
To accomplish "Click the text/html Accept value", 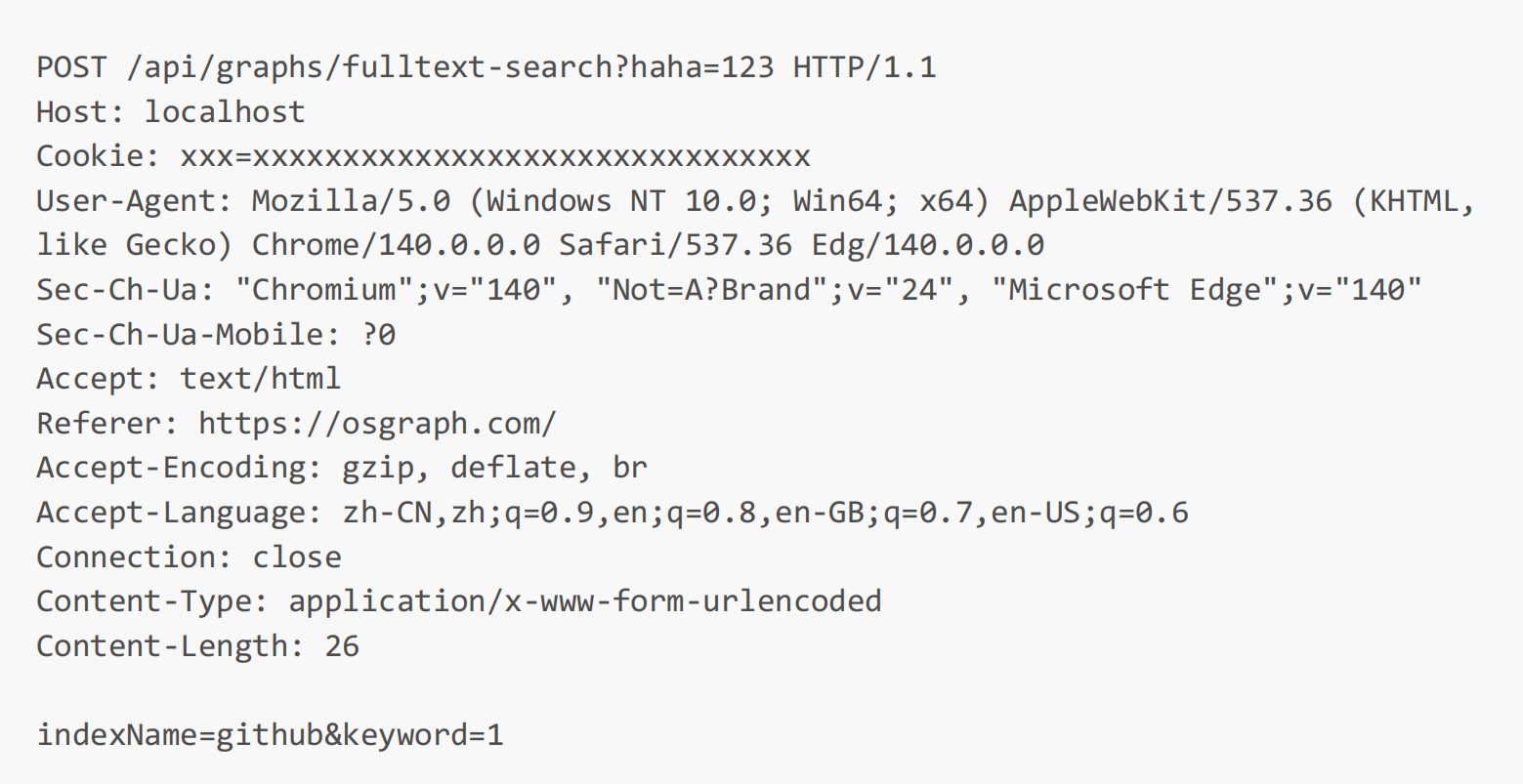I will pos(260,379).
